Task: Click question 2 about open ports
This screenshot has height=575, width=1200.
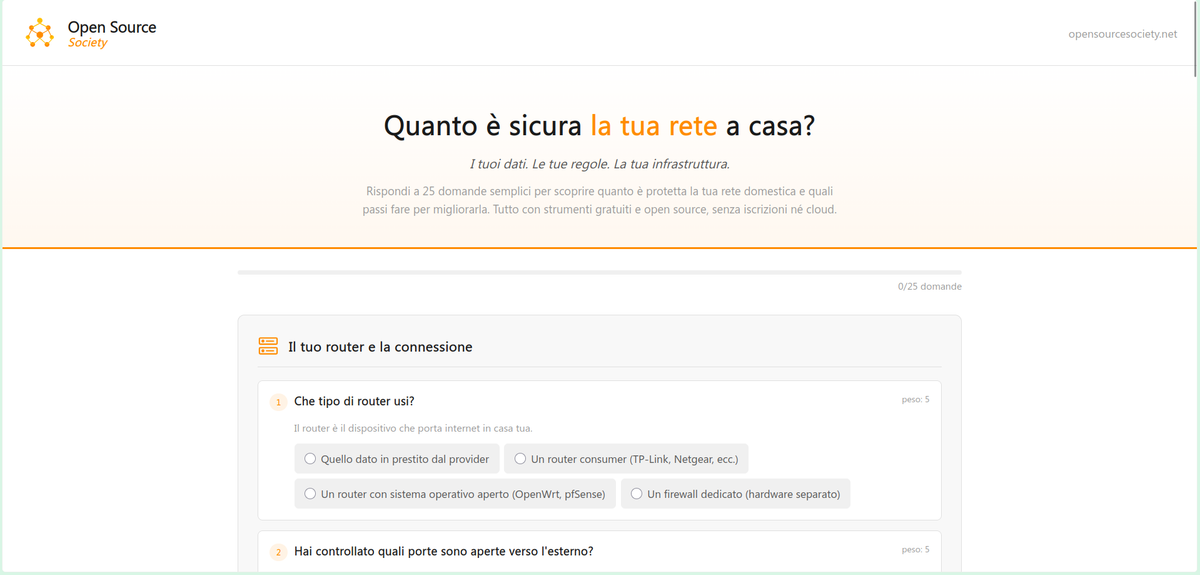Action: pos(443,551)
